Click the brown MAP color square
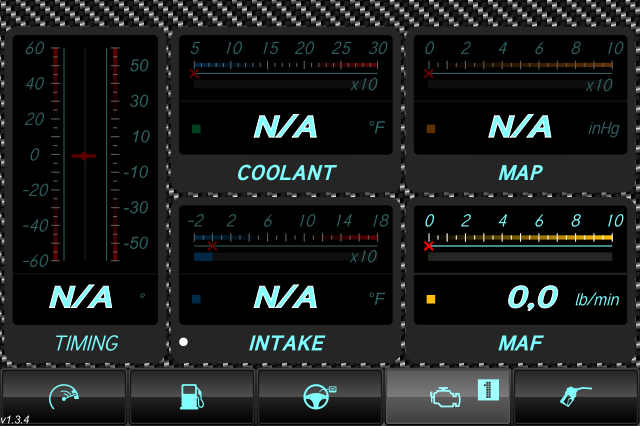The width and height of the screenshot is (640, 426). point(431,129)
